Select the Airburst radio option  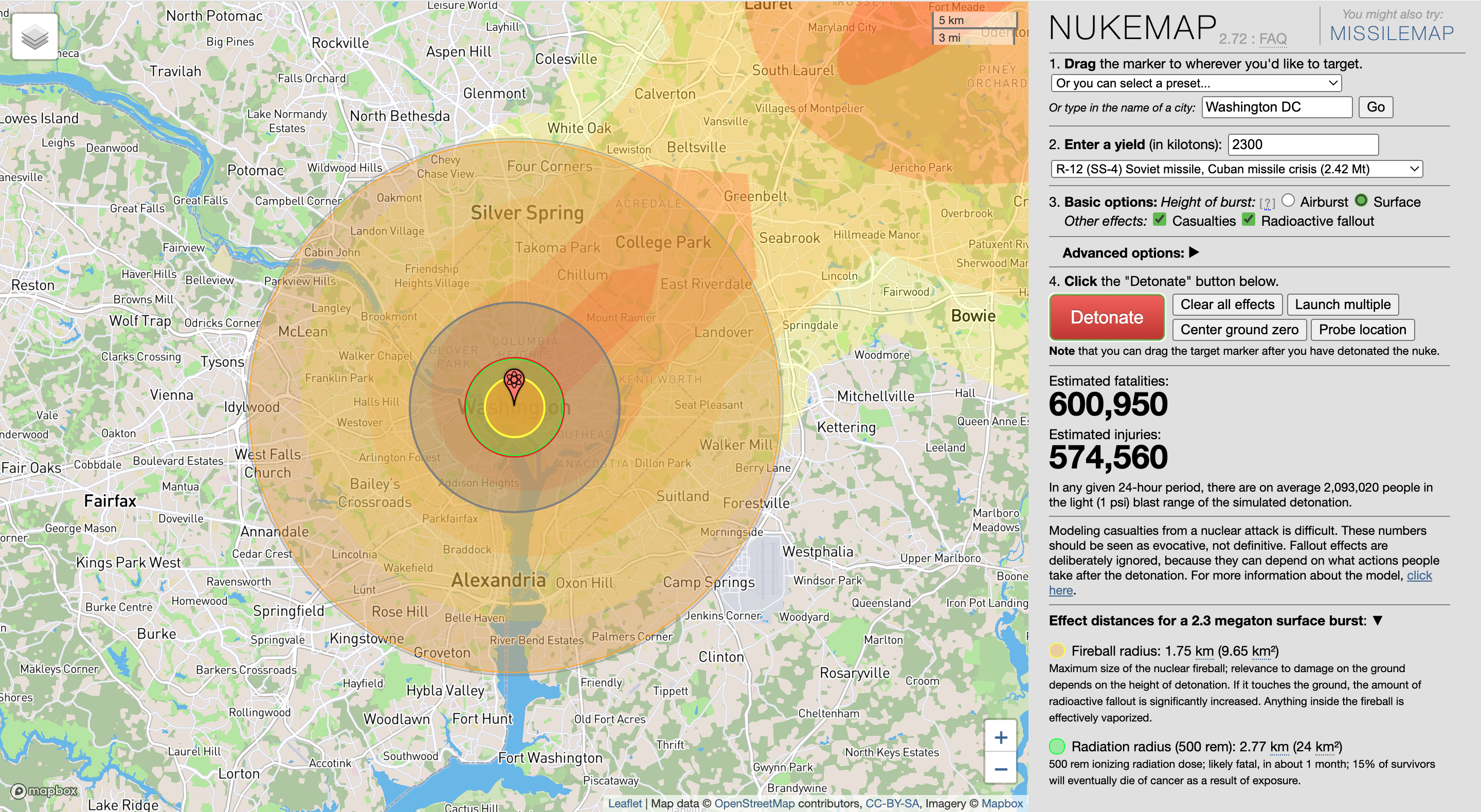pyautogui.click(x=1288, y=200)
